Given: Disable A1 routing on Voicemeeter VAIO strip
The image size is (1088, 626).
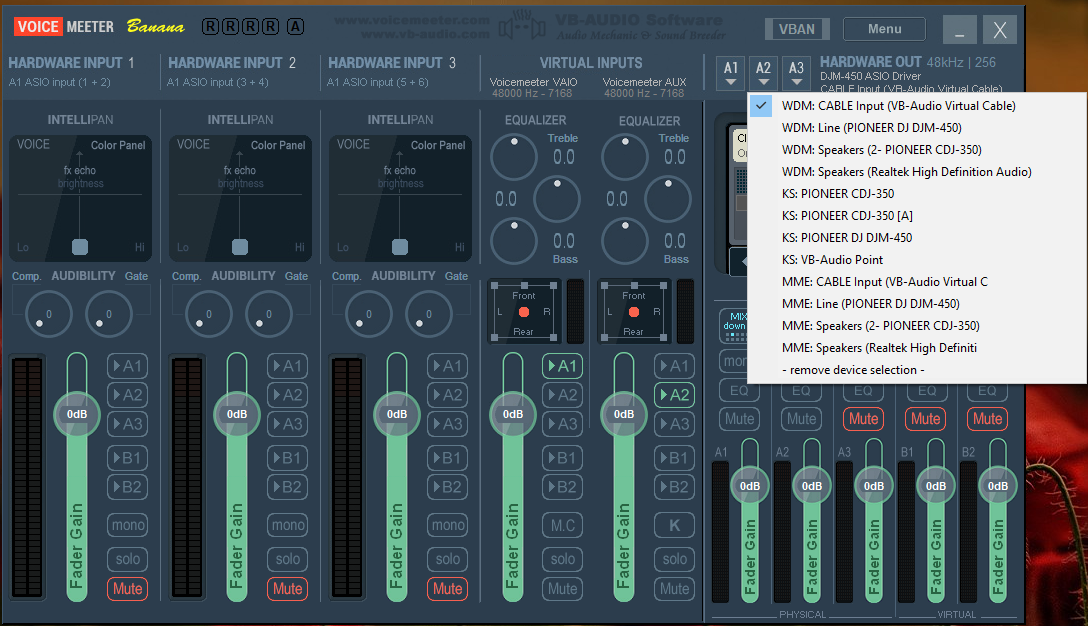Looking at the screenshot, I should [562, 366].
